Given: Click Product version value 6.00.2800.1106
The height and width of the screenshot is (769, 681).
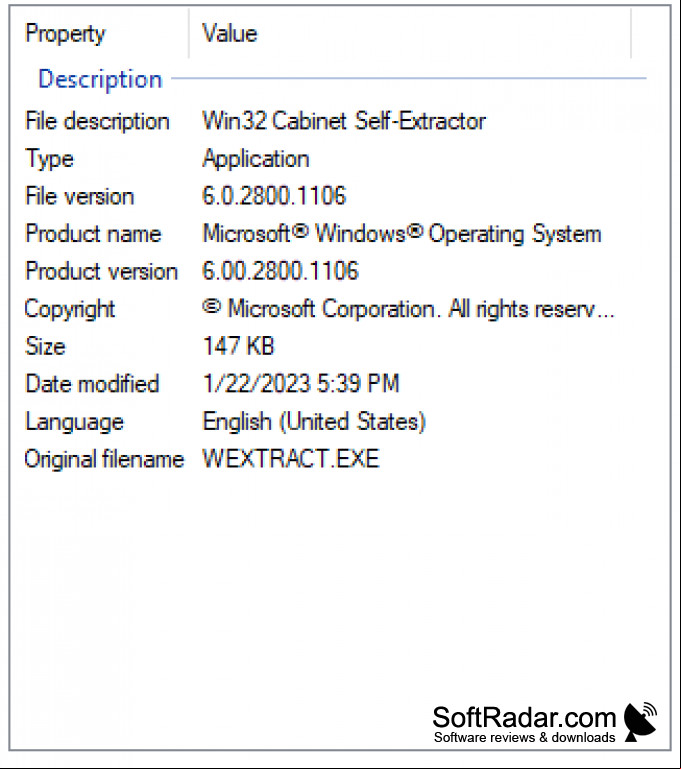Looking at the screenshot, I should coord(280,271).
